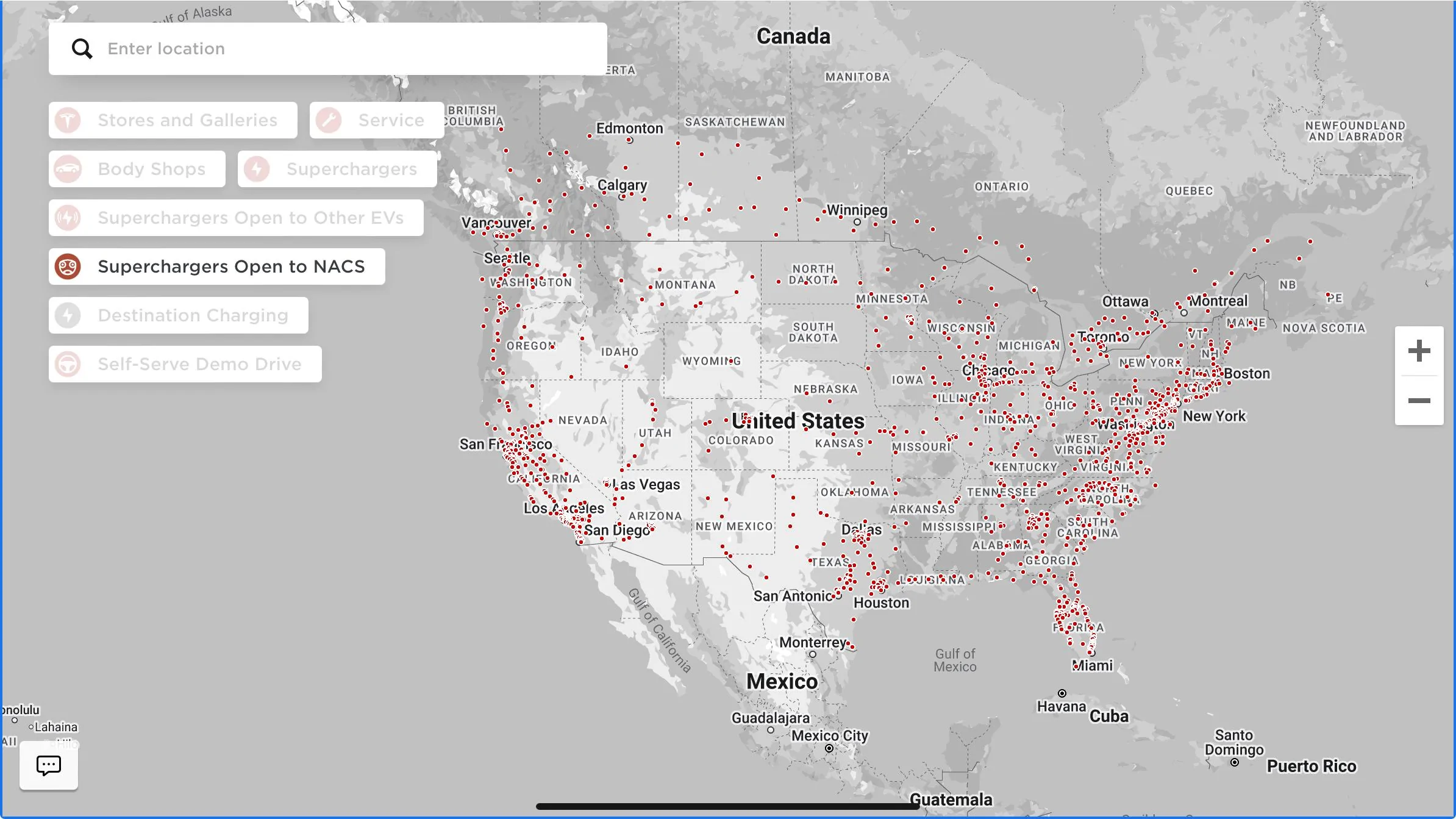The height and width of the screenshot is (819, 1456).
Task: Click the zoom in button on the map
Action: (1419, 349)
